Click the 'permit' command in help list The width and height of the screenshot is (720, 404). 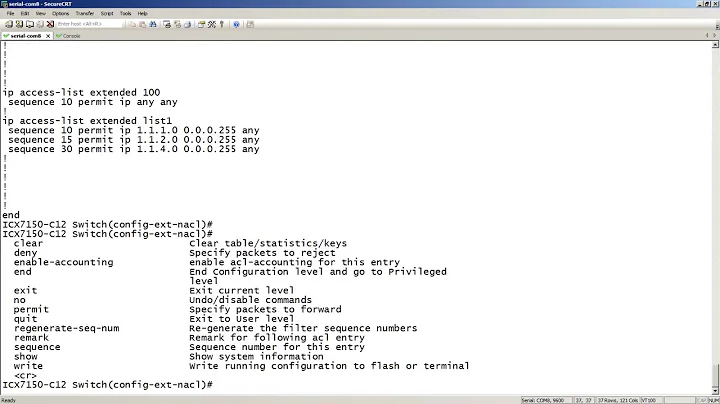[31, 309]
